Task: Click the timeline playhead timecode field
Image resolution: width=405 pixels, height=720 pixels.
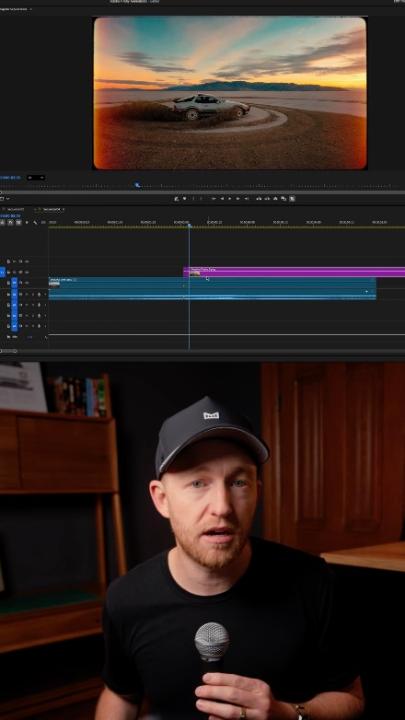Action: [x=10, y=215]
